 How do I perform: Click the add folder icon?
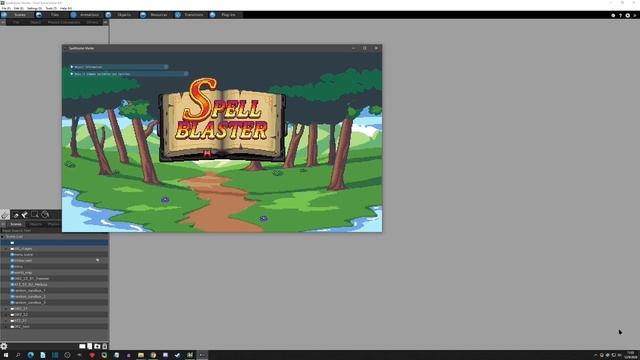coord(97,346)
